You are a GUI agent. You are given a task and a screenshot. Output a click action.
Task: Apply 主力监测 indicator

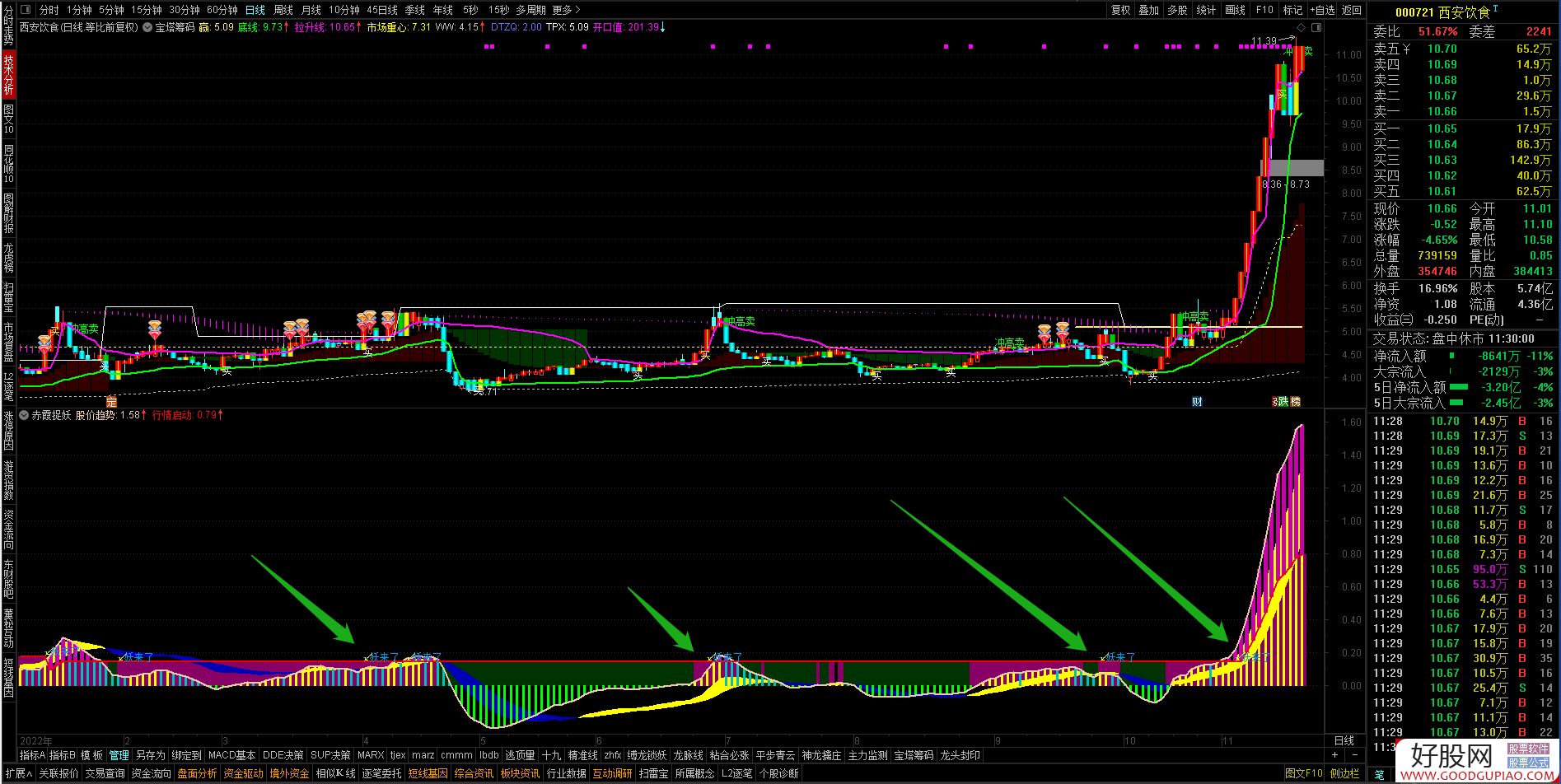pos(868,755)
